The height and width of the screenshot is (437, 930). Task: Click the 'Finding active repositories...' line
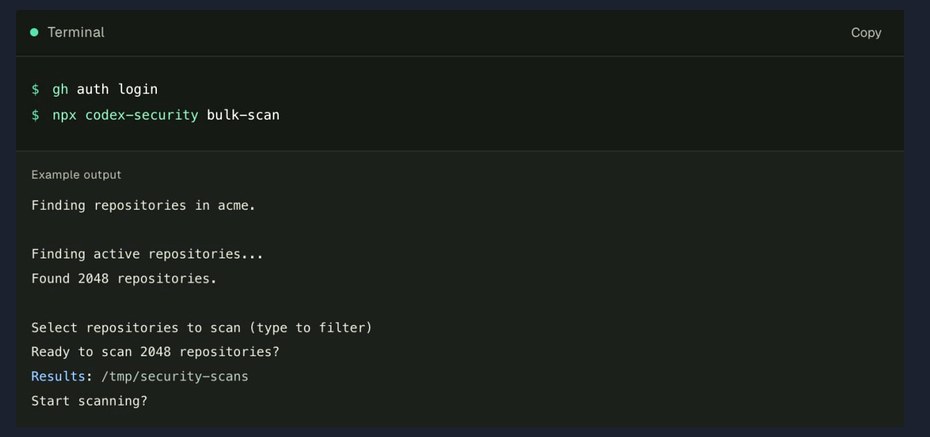(147, 254)
